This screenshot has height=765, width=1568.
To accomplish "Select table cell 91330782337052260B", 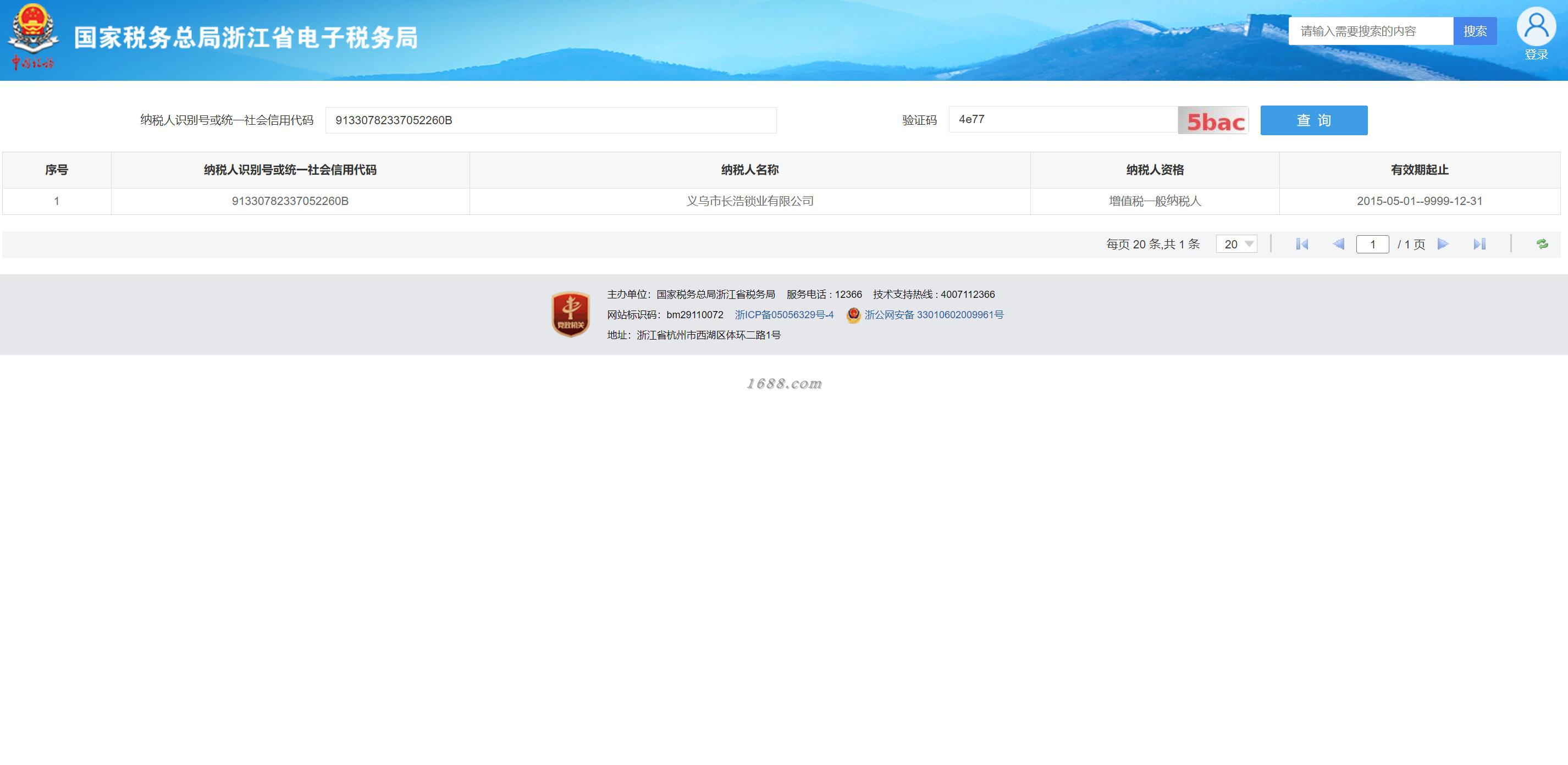I will tap(290, 201).
